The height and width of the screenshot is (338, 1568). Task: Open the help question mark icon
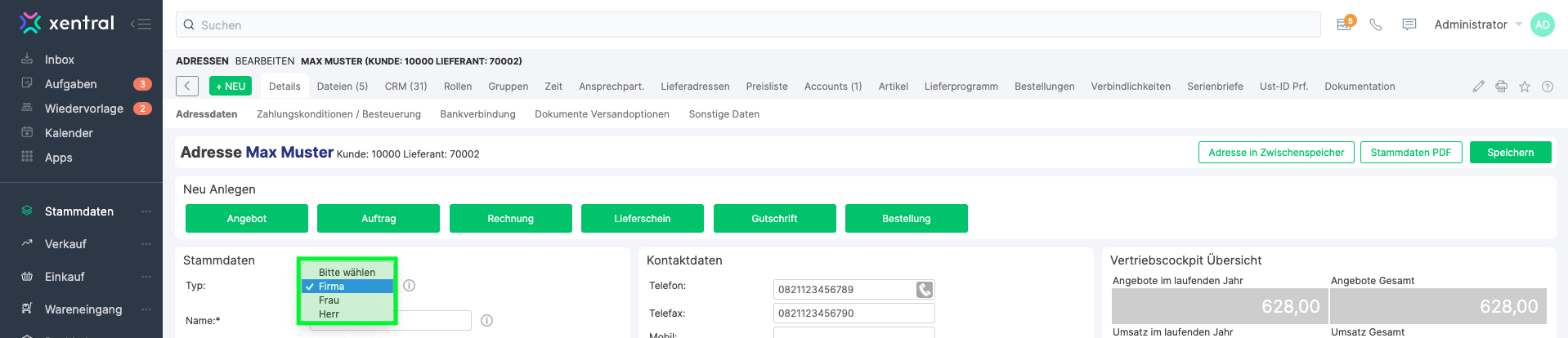click(1547, 87)
